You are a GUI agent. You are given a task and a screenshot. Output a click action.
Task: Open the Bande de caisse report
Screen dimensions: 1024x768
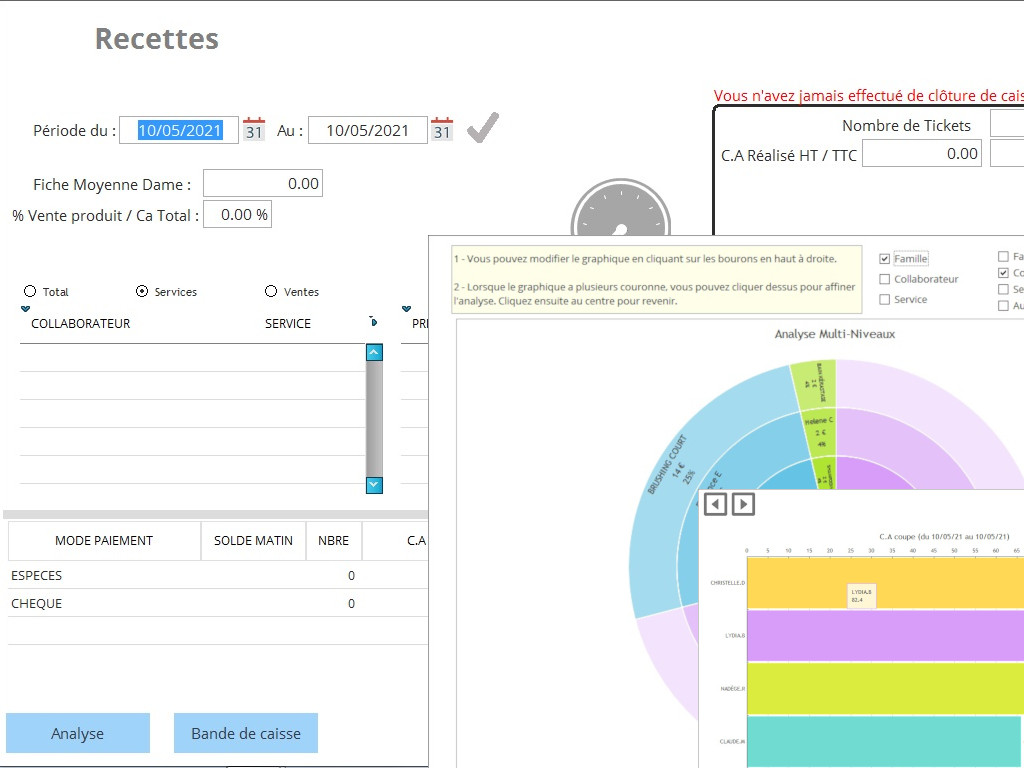(246, 733)
